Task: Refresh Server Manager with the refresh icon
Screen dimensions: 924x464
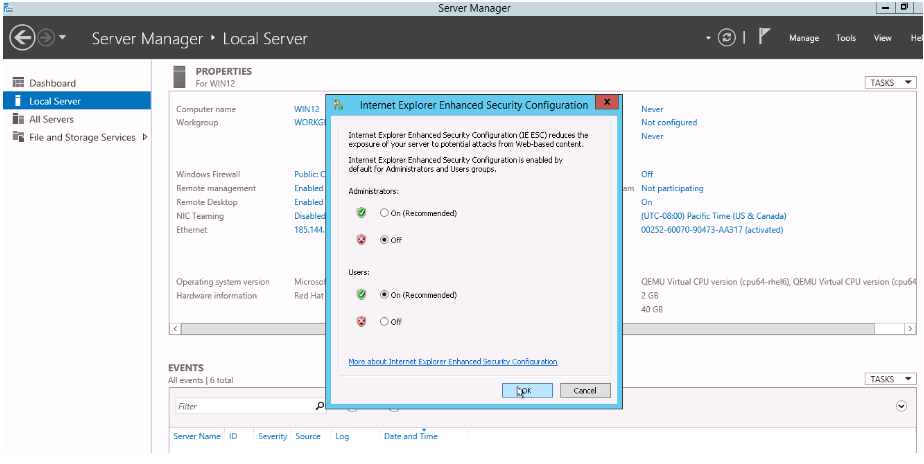Action: point(727,38)
